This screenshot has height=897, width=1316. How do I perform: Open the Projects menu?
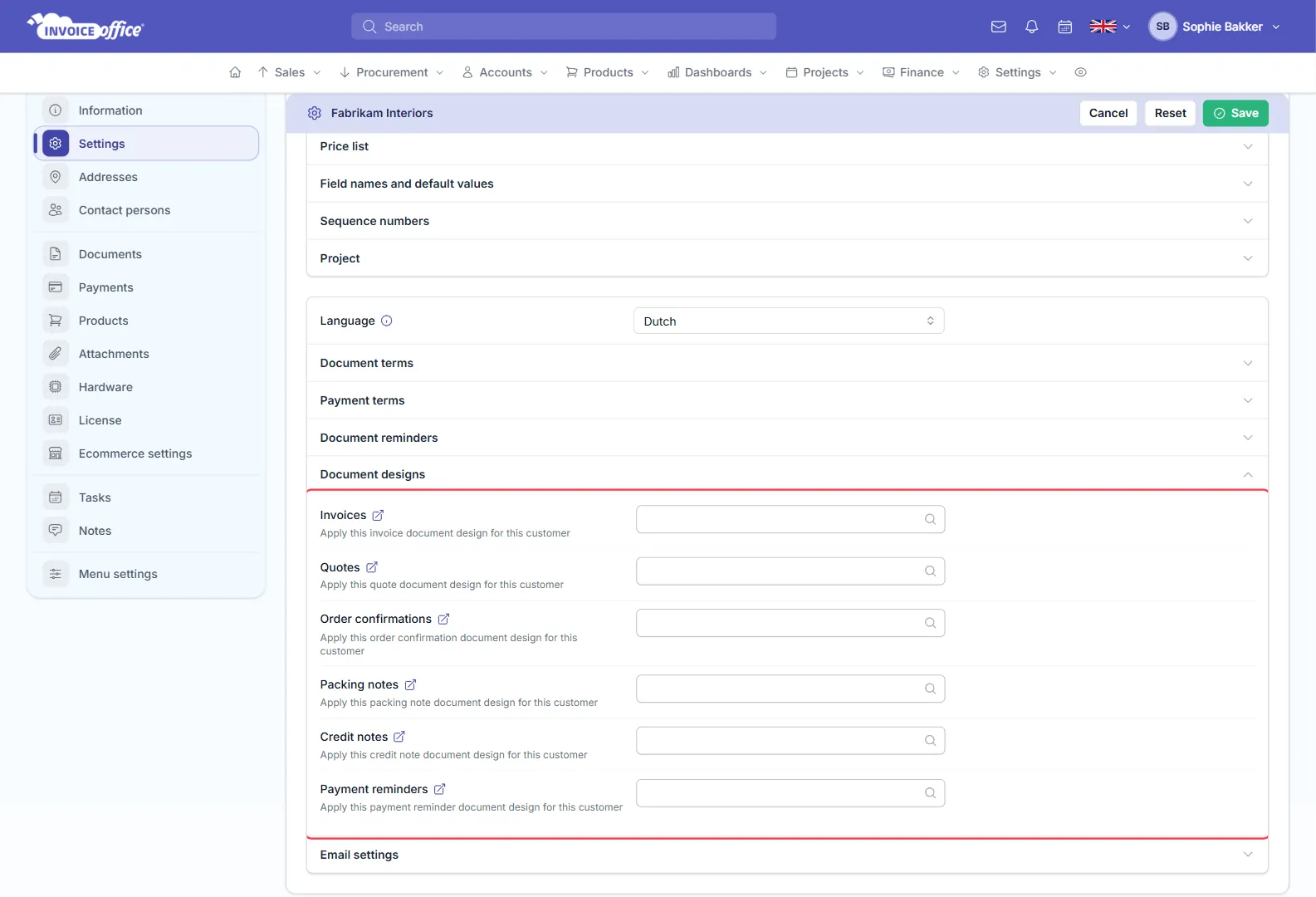(x=824, y=72)
